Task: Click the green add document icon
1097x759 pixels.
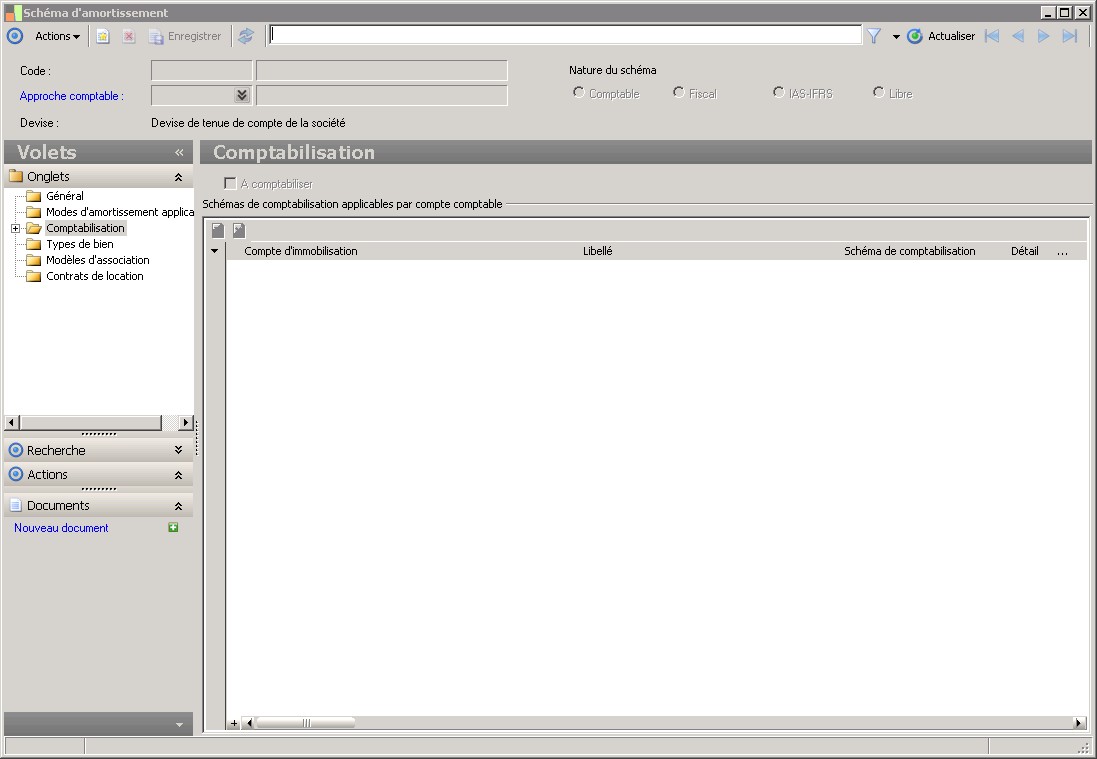Action: (x=174, y=527)
